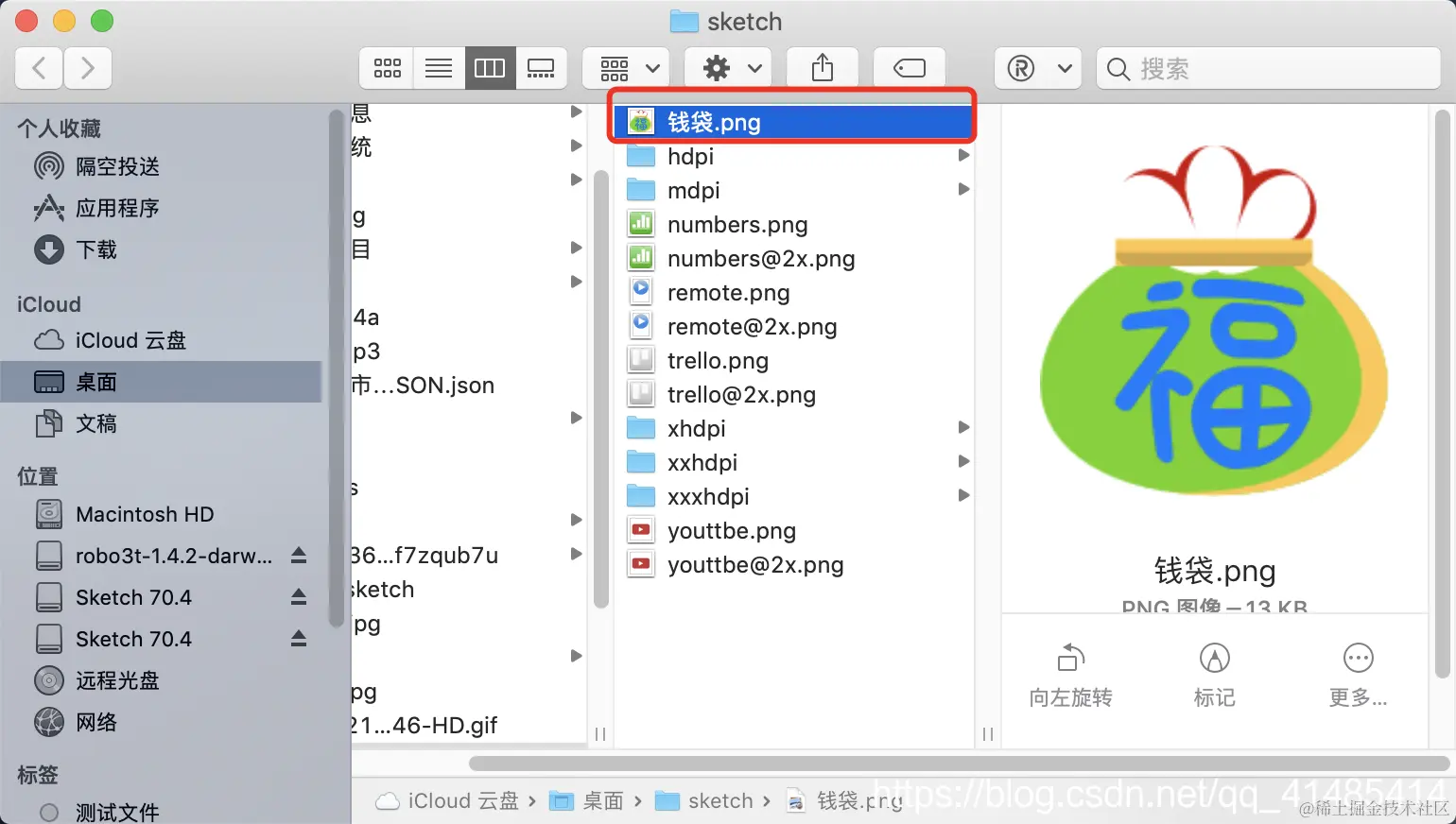Select the file remote@2x.png
This screenshot has height=824, width=1456.
tap(792, 326)
